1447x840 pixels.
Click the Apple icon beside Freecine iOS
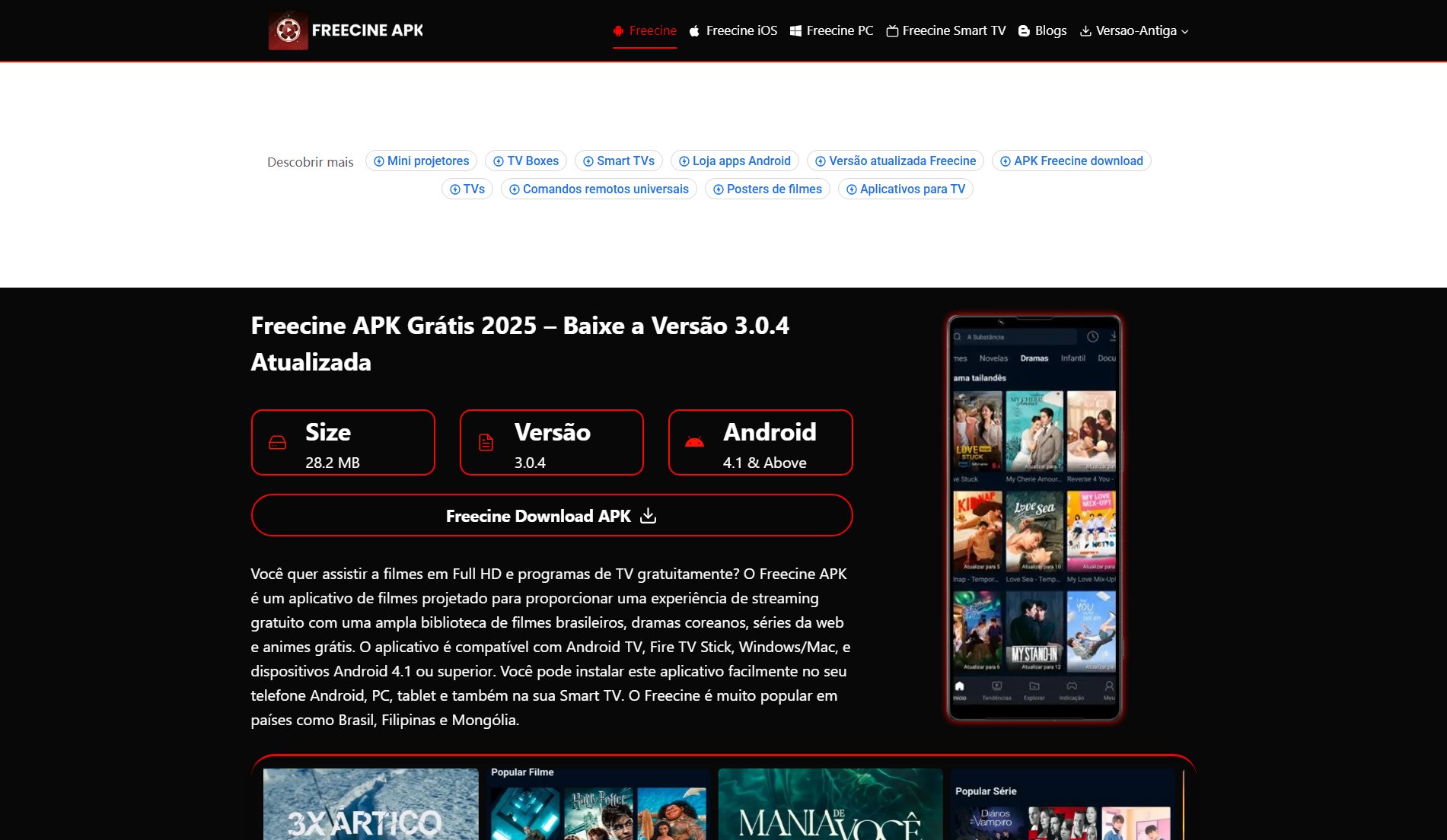pos(694,30)
